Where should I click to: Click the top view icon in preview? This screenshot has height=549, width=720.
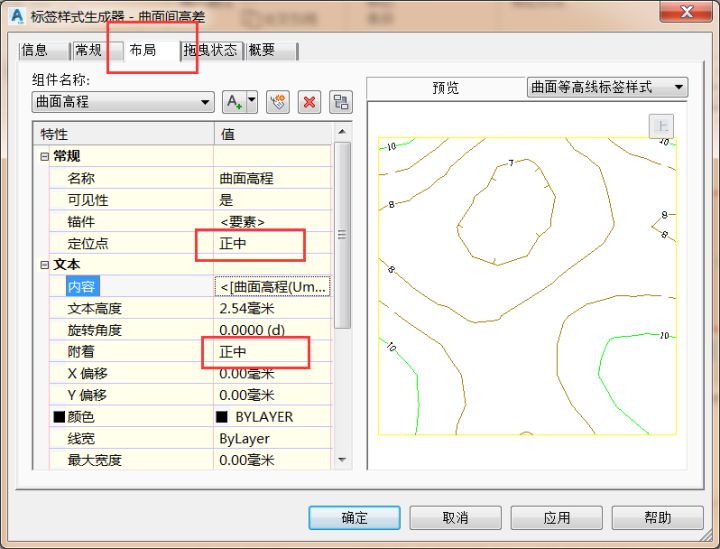coord(661,126)
